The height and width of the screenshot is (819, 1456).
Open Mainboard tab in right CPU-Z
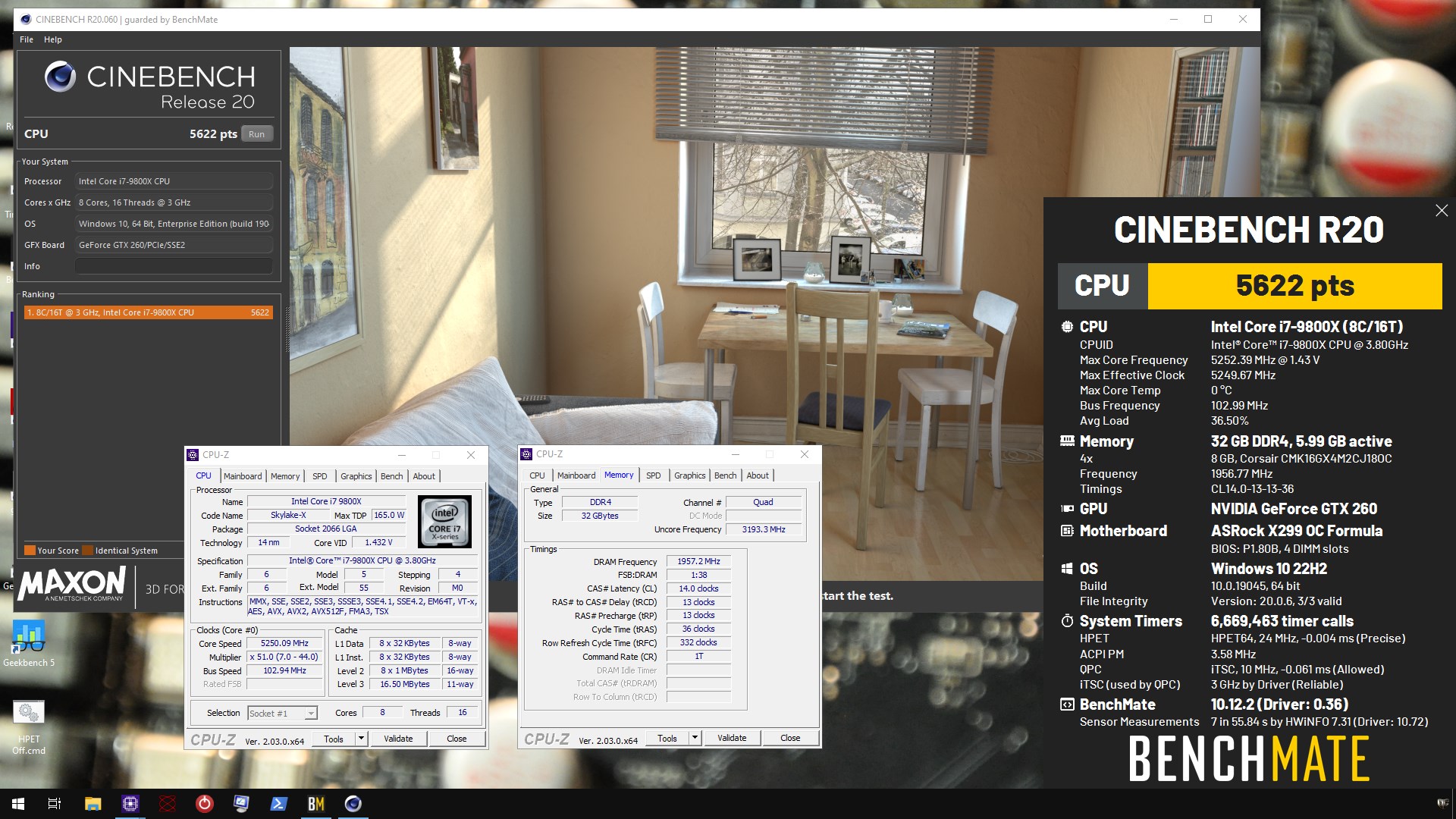click(x=576, y=475)
